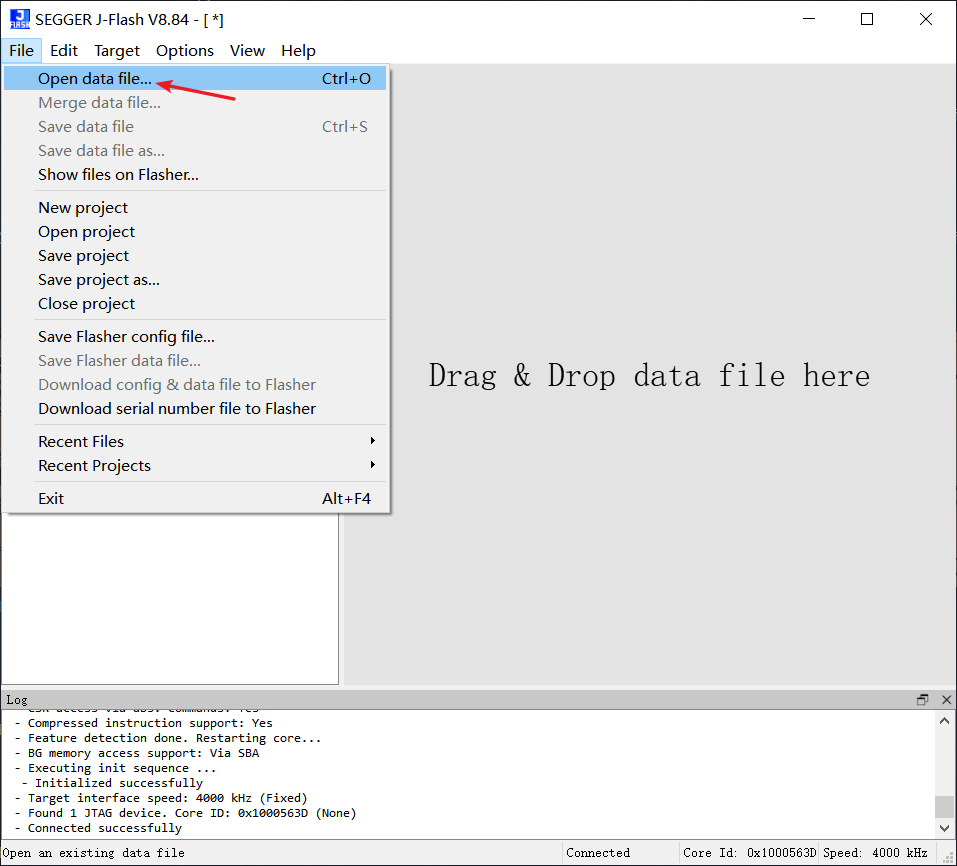Close the J-Flash window
Viewport: 957px width, 866px height.
[x=926, y=19]
